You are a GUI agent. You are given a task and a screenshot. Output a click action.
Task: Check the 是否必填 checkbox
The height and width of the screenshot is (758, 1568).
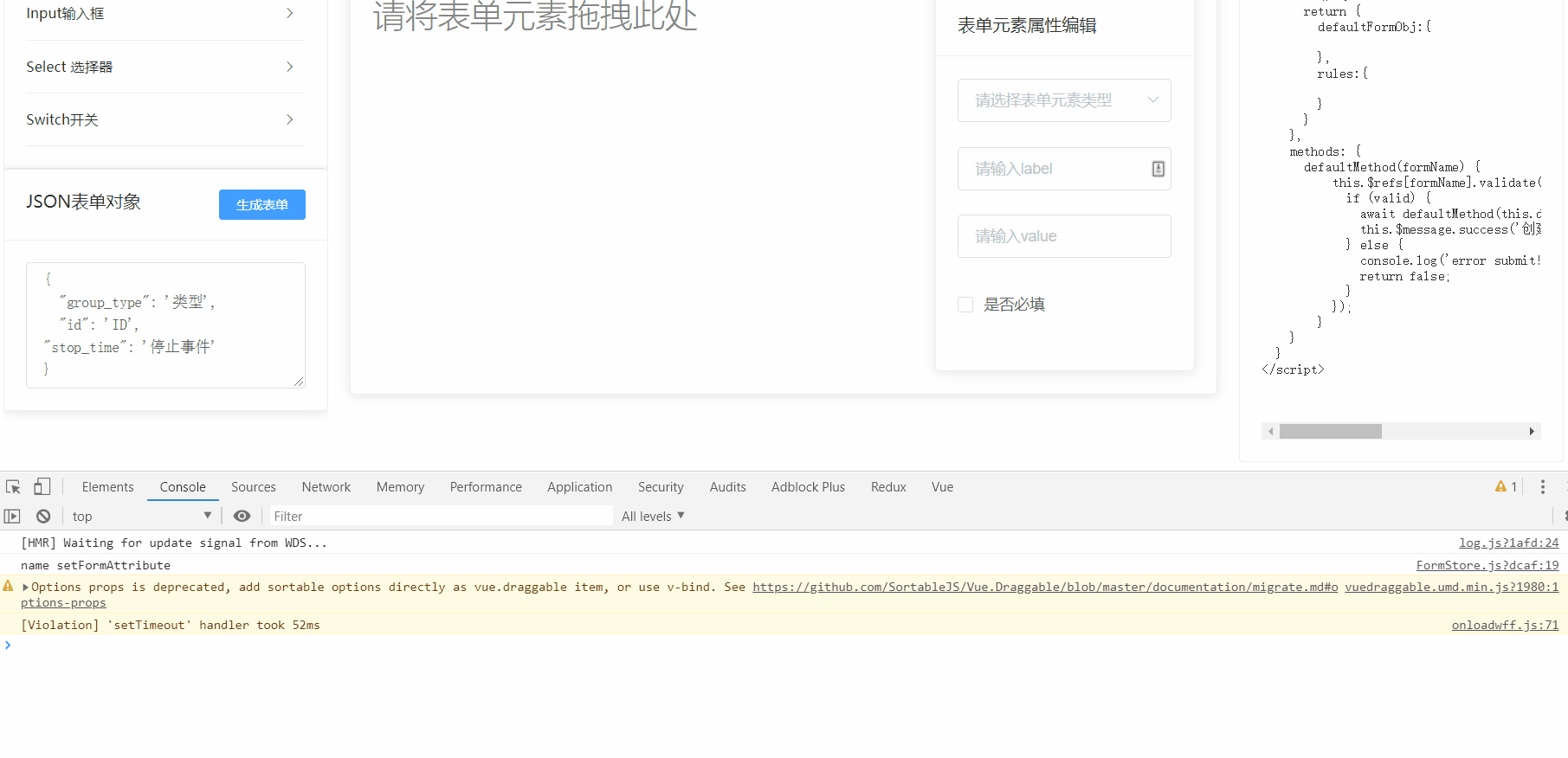(965, 305)
